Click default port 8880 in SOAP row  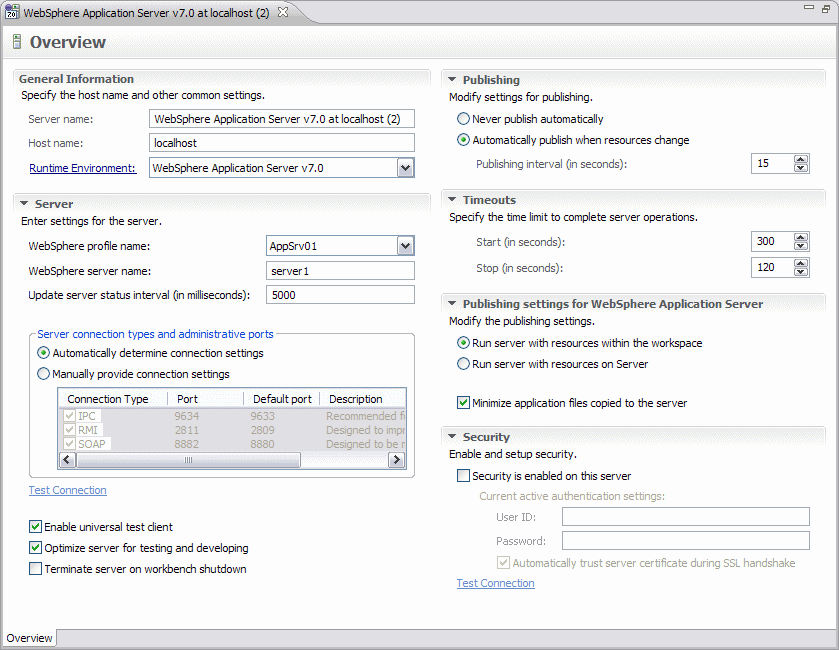(262, 444)
